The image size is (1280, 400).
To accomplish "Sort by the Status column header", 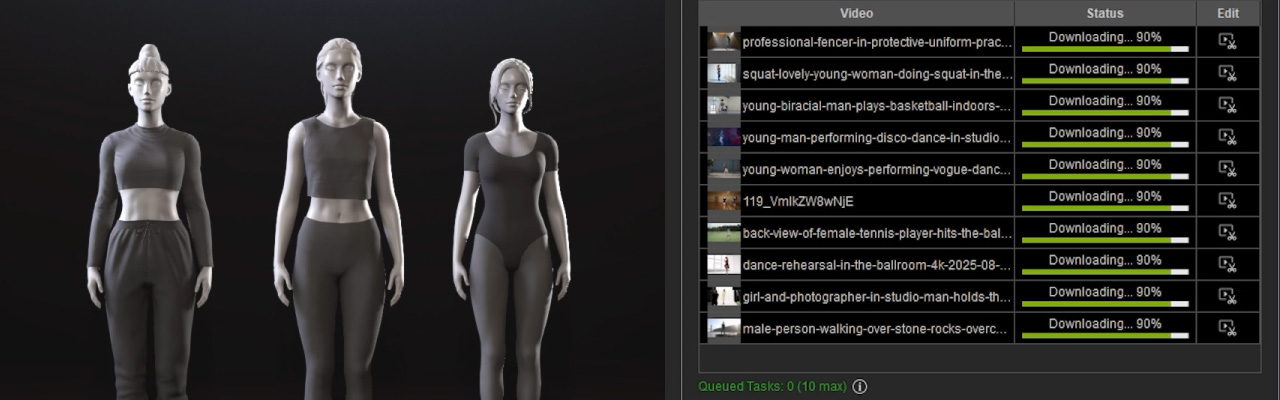I will point(1105,13).
